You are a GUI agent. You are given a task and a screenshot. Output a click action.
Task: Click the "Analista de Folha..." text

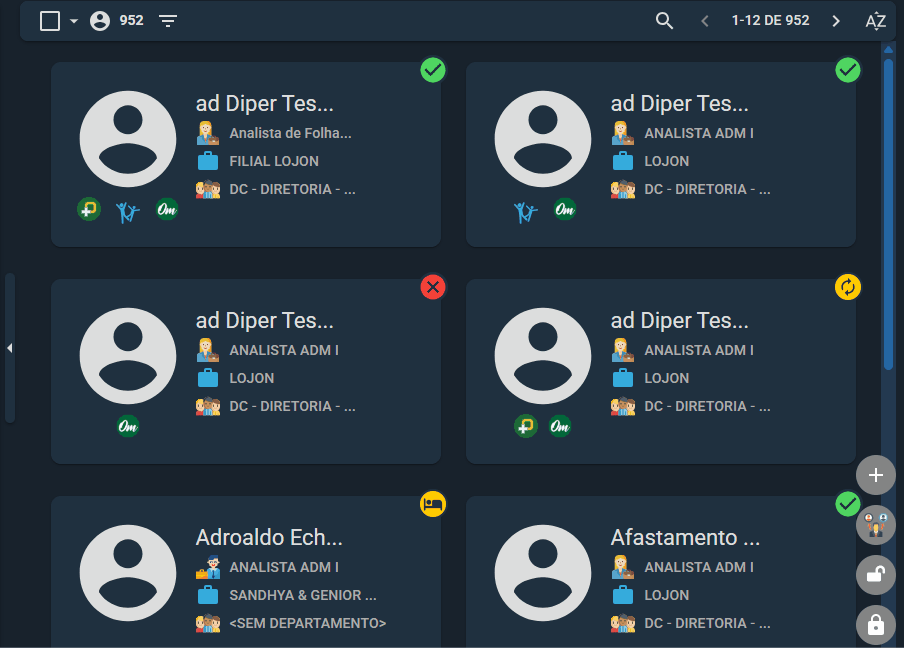click(x=291, y=133)
